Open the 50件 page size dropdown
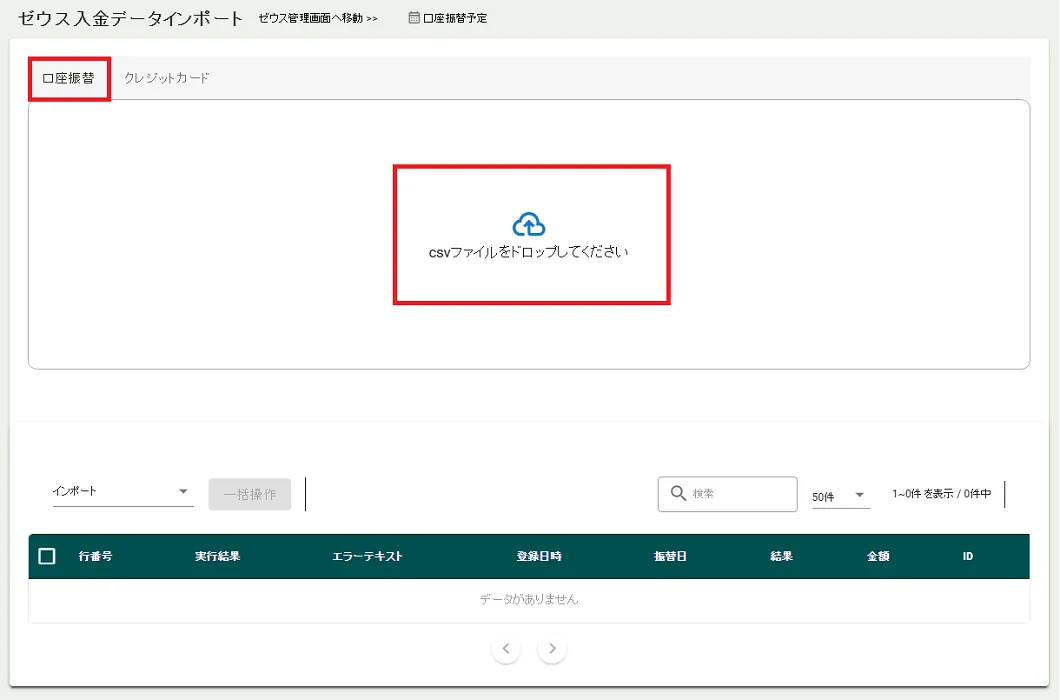 [840, 496]
